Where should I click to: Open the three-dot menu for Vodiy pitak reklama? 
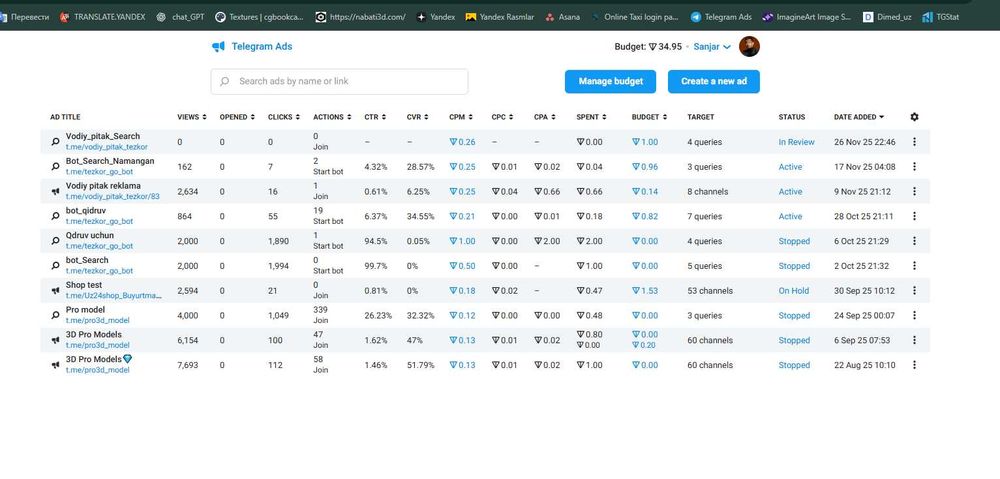pyautogui.click(x=914, y=191)
